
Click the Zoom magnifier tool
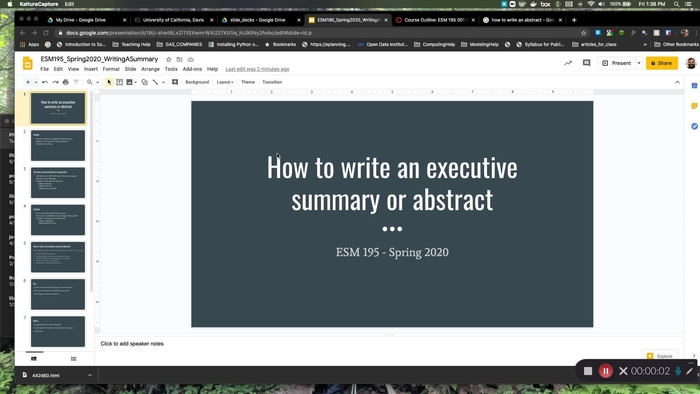click(x=90, y=82)
